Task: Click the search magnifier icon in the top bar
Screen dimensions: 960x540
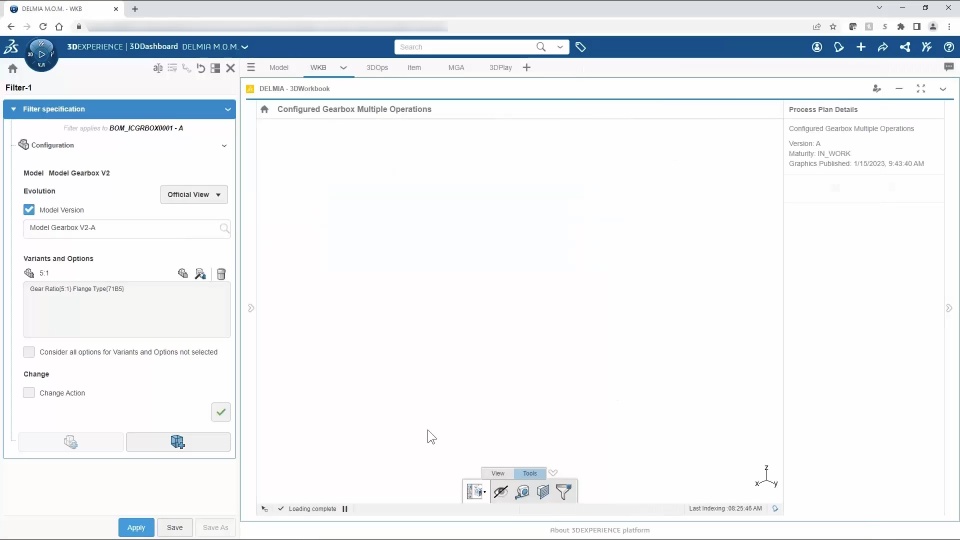Action: [541, 47]
